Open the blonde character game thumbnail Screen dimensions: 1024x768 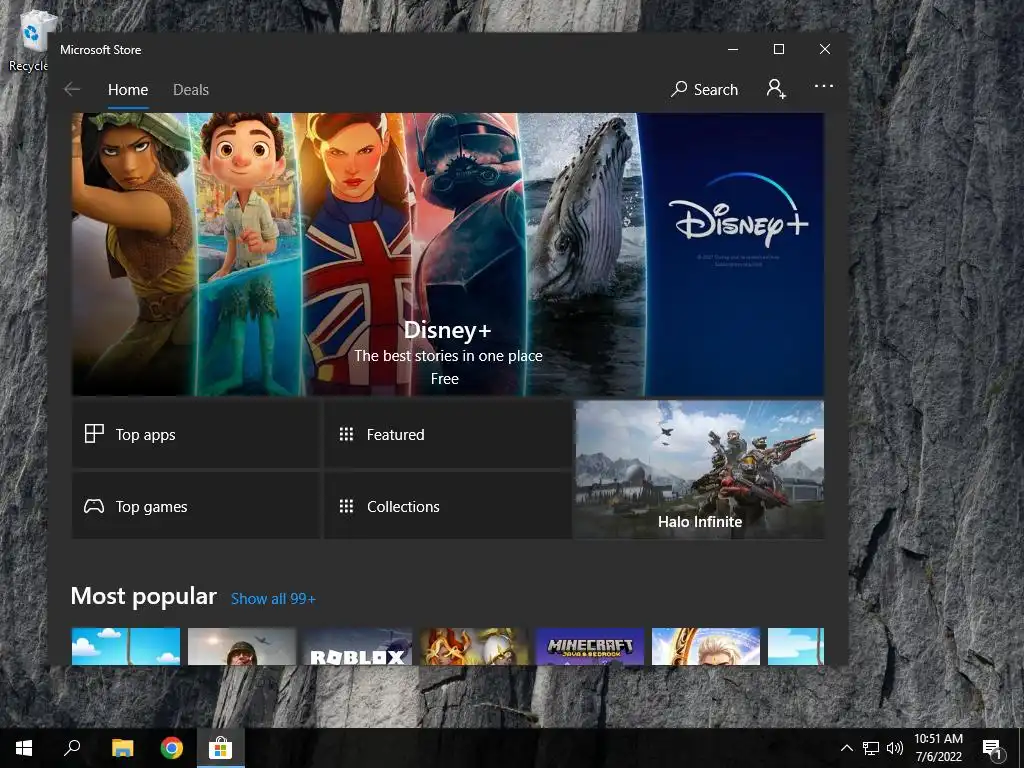[706, 647]
